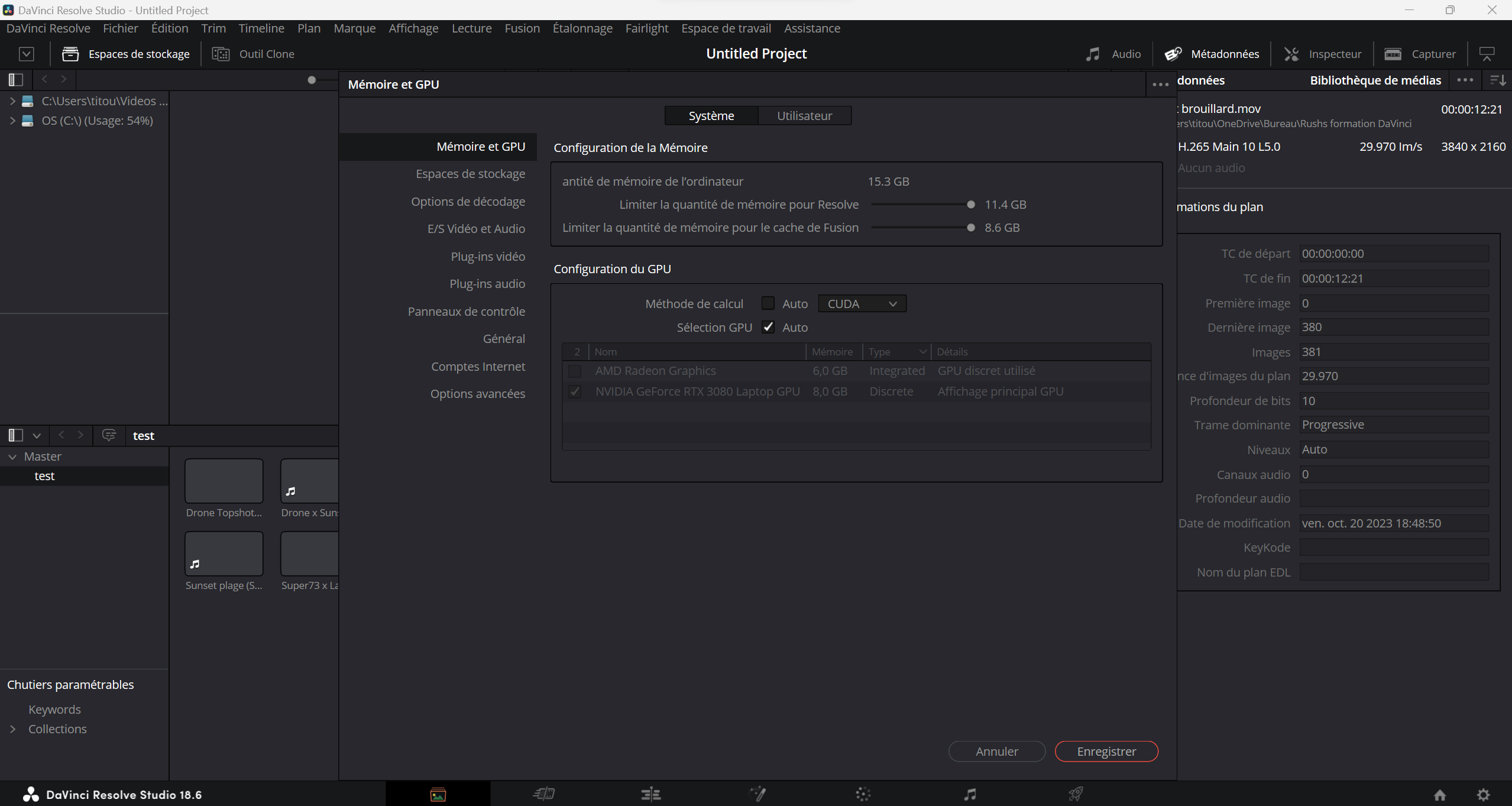Open the Fairlight page music note icon
Screen dimensions: 1512x806
pos(970,794)
